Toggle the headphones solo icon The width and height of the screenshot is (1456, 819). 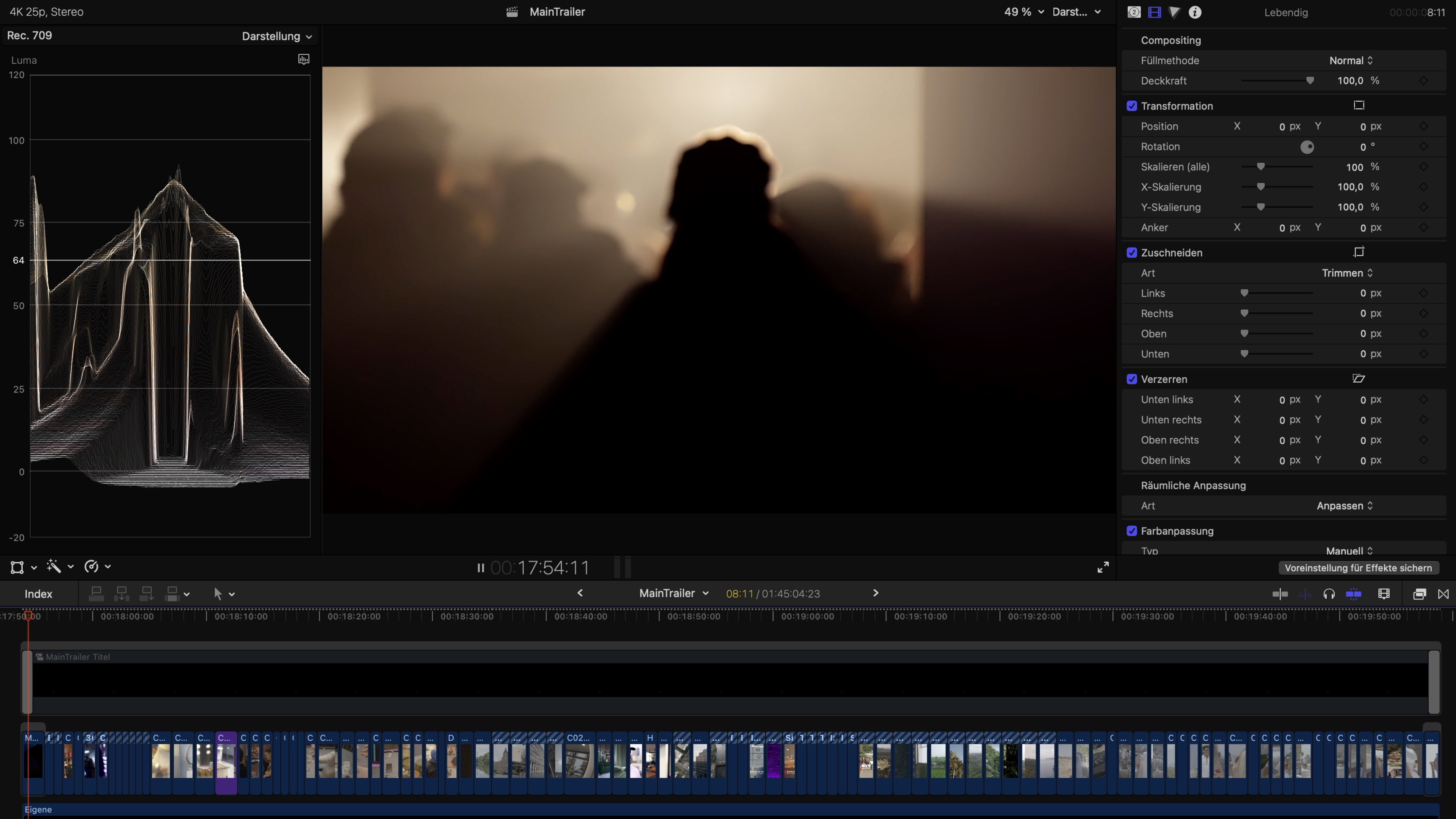1329,593
